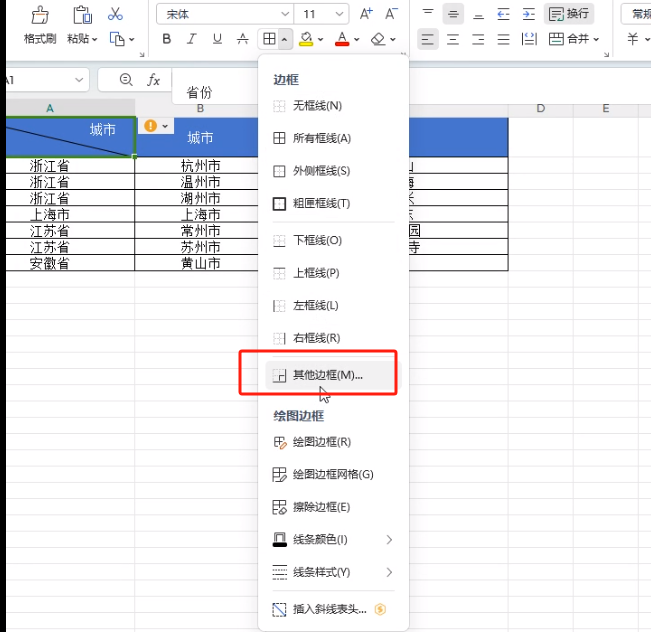Click the orange error warning icon

click(150, 125)
